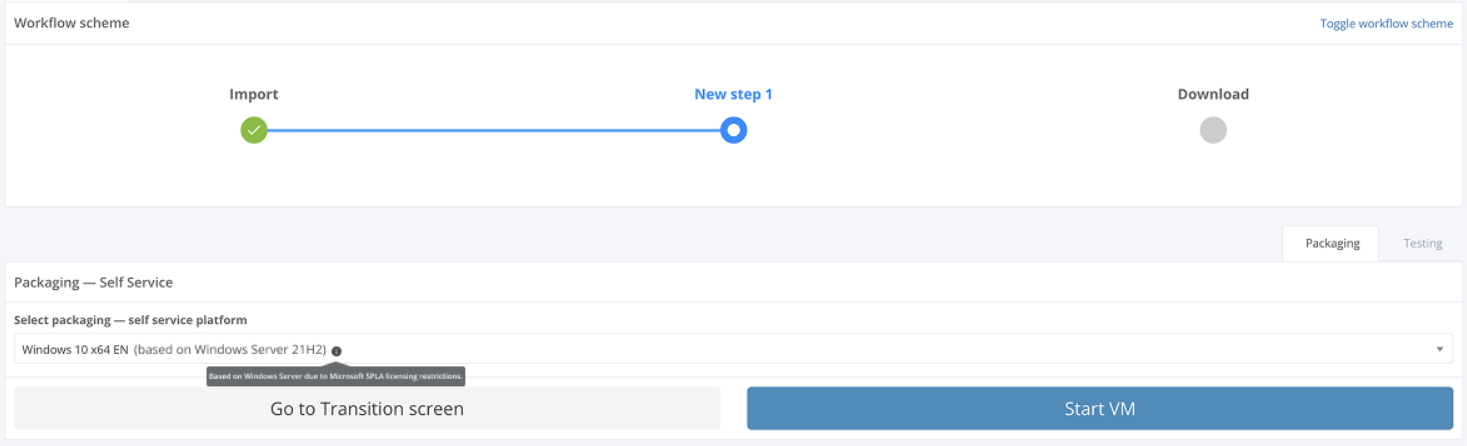Click the SPLA licensing restrictions tooltip

point(336,377)
